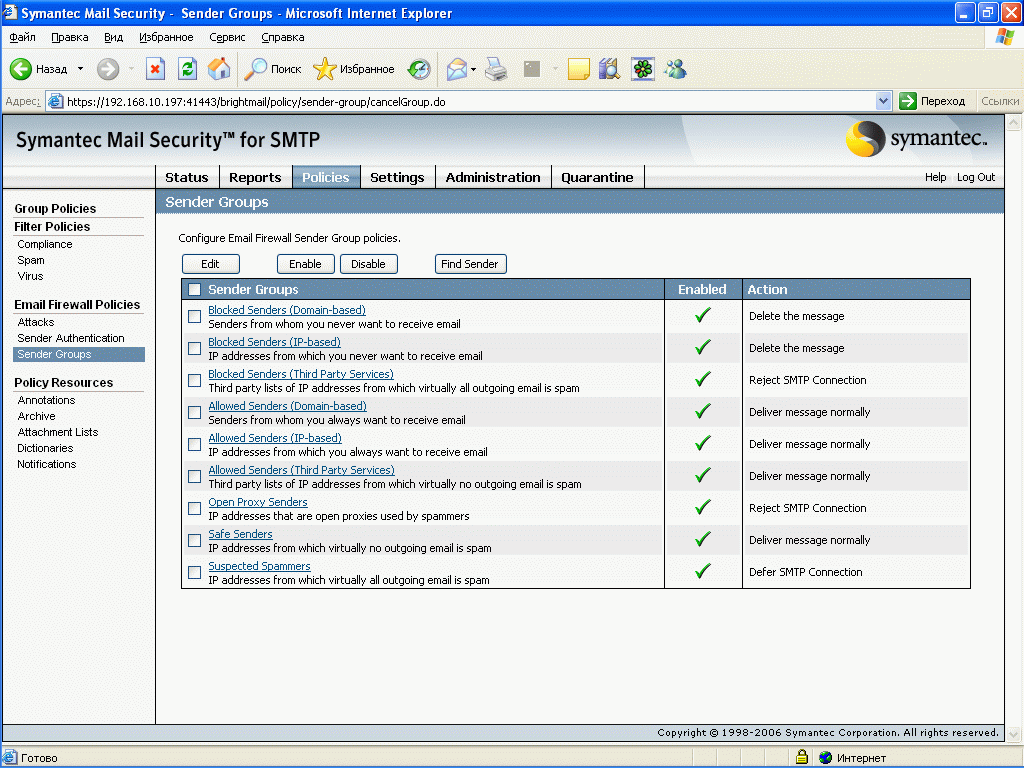
Task: Select Sender Authentication in sidebar
Action: [x=71, y=338]
